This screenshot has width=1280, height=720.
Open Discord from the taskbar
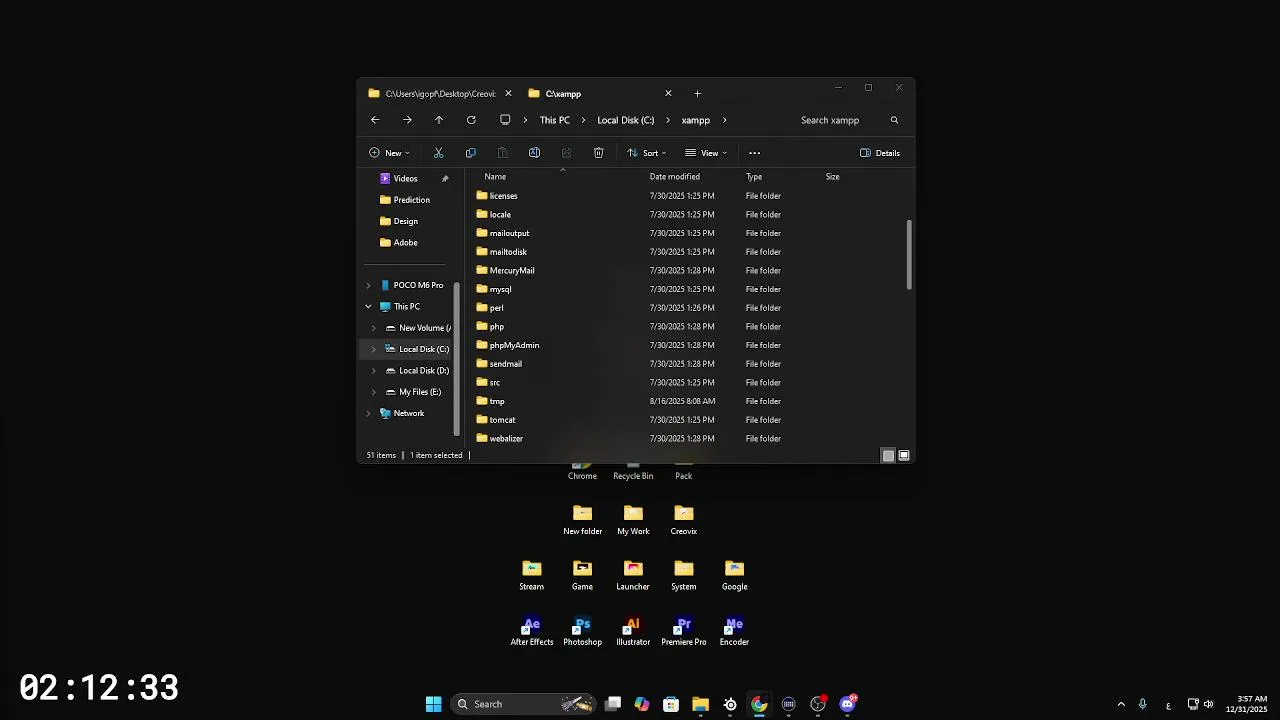pos(848,704)
